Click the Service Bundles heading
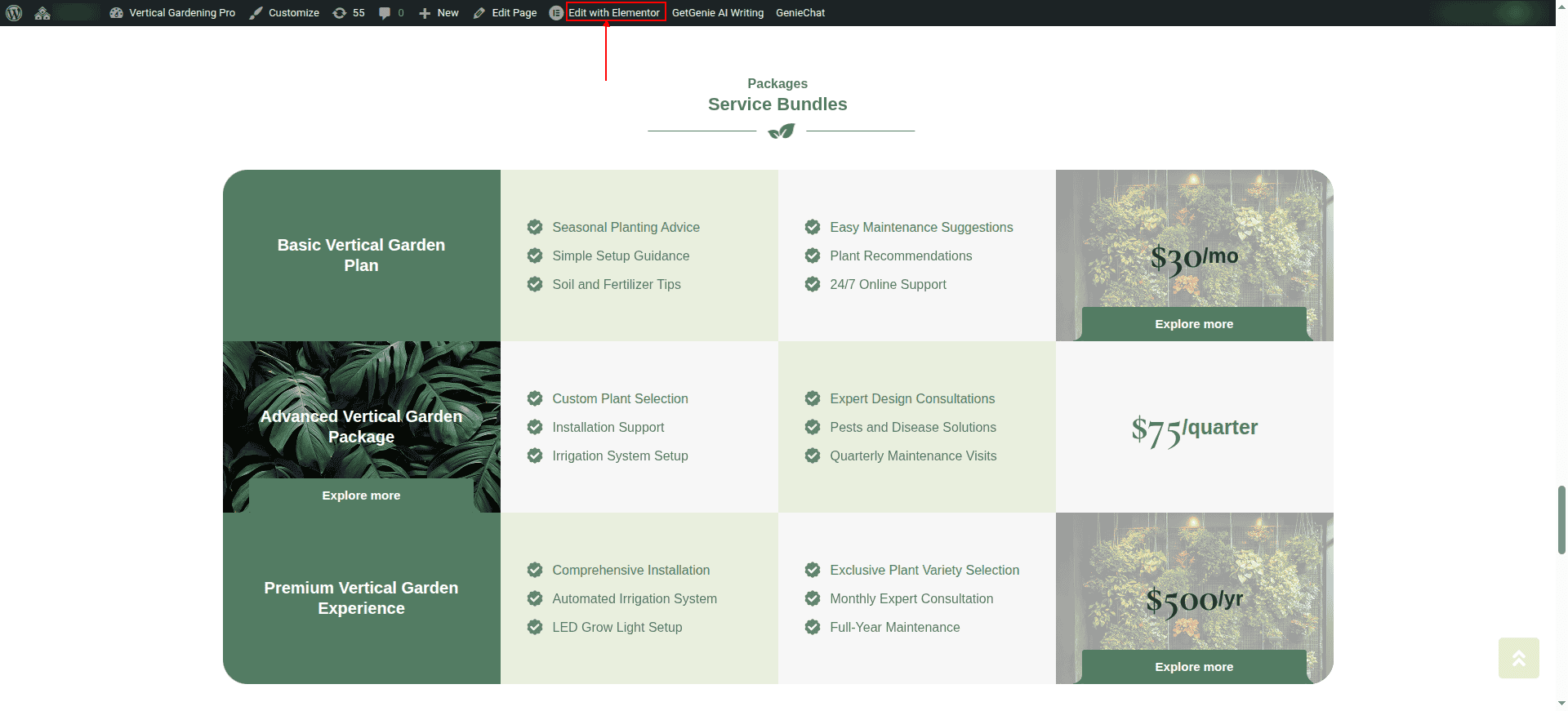Screen dimensions: 1568x711 777,104
